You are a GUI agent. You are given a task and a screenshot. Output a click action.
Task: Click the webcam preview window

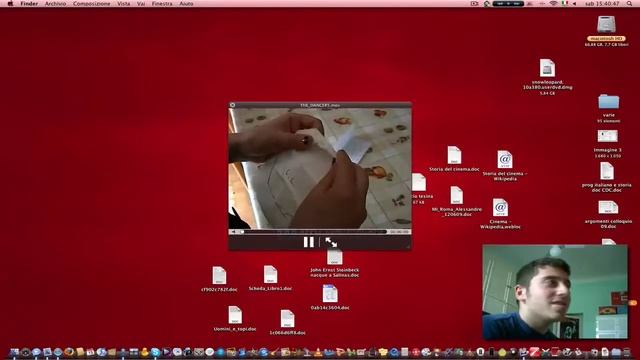tap(555, 292)
